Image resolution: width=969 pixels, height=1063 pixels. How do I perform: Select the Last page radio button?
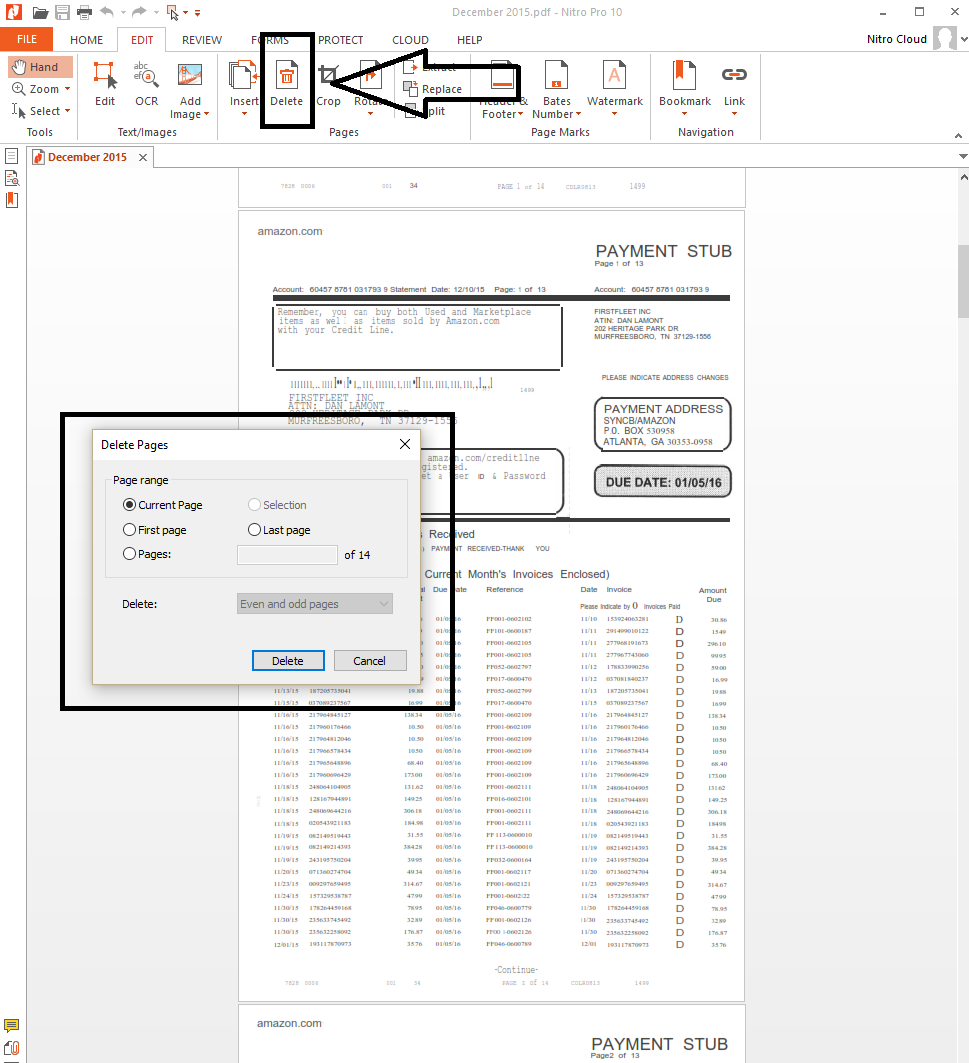click(254, 529)
